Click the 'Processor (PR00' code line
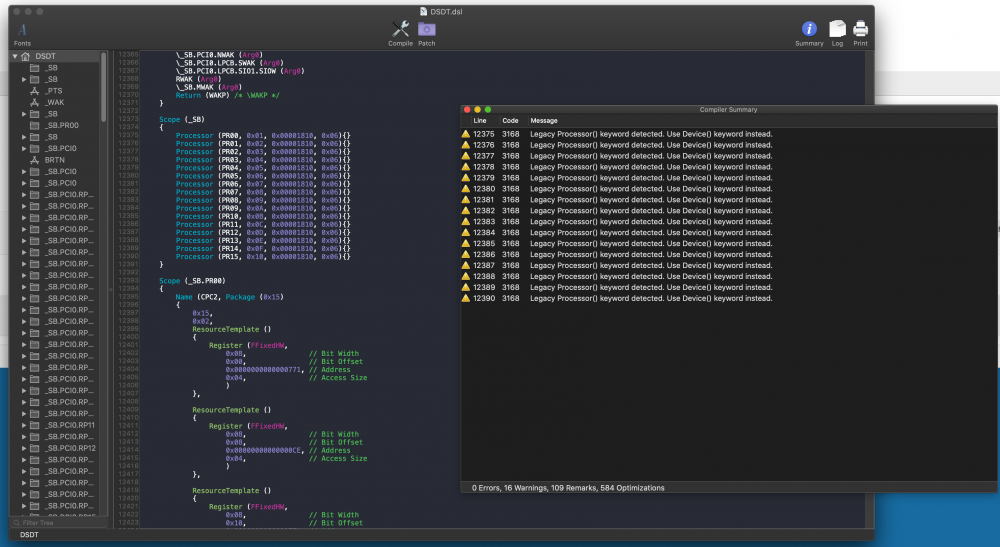 [263, 136]
